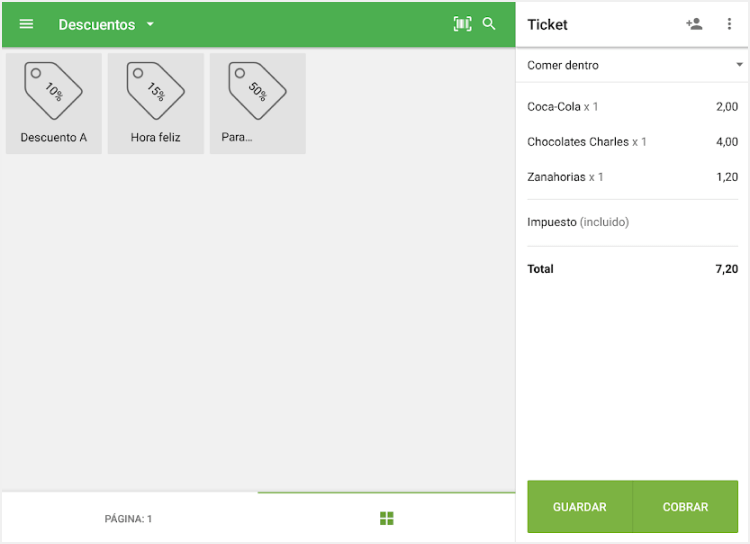
Task: Add customer to ticket icon
Action: pos(694,24)
